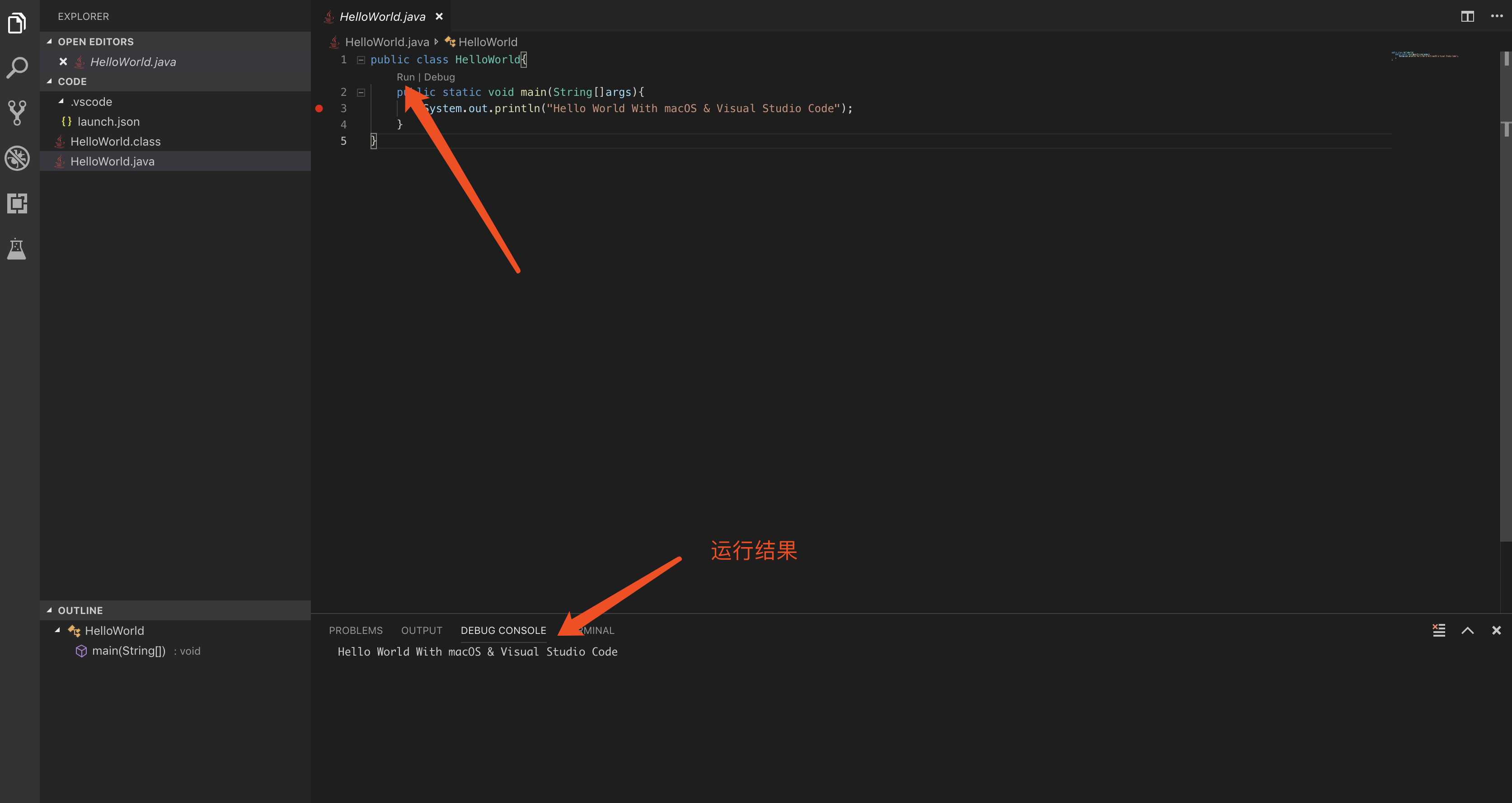Image resolution: width=1512 pixels, height=803 pixels.
Task: Click the Debug code lens link
Action: 439,77
